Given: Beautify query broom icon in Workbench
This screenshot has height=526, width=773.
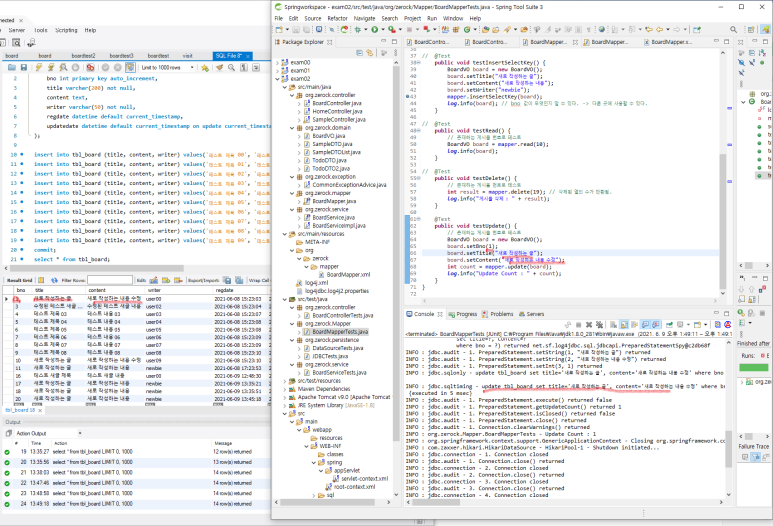Looking at the screenshot, I should pyautogui.click(x=219, y=68).
